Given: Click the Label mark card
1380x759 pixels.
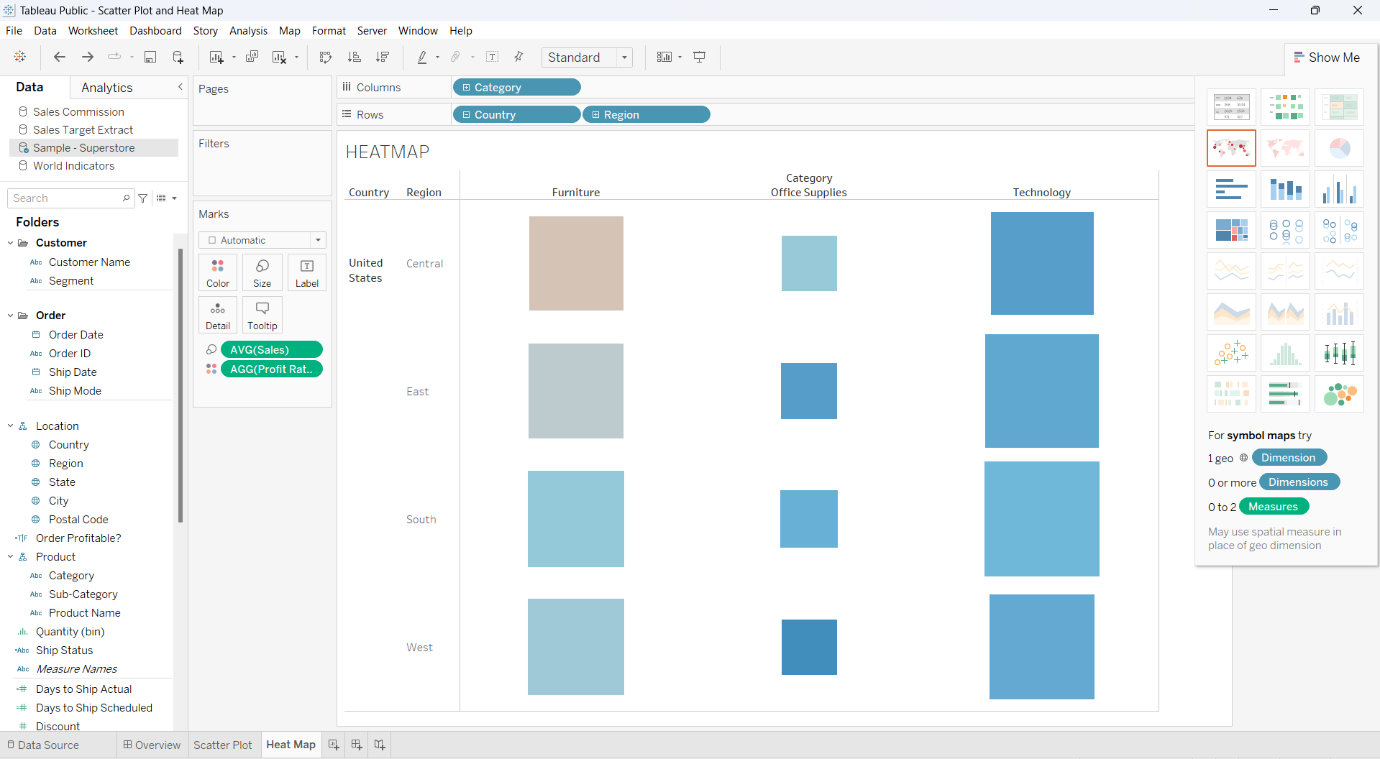Looking at the screenshot, I should [x=306, y=272].
